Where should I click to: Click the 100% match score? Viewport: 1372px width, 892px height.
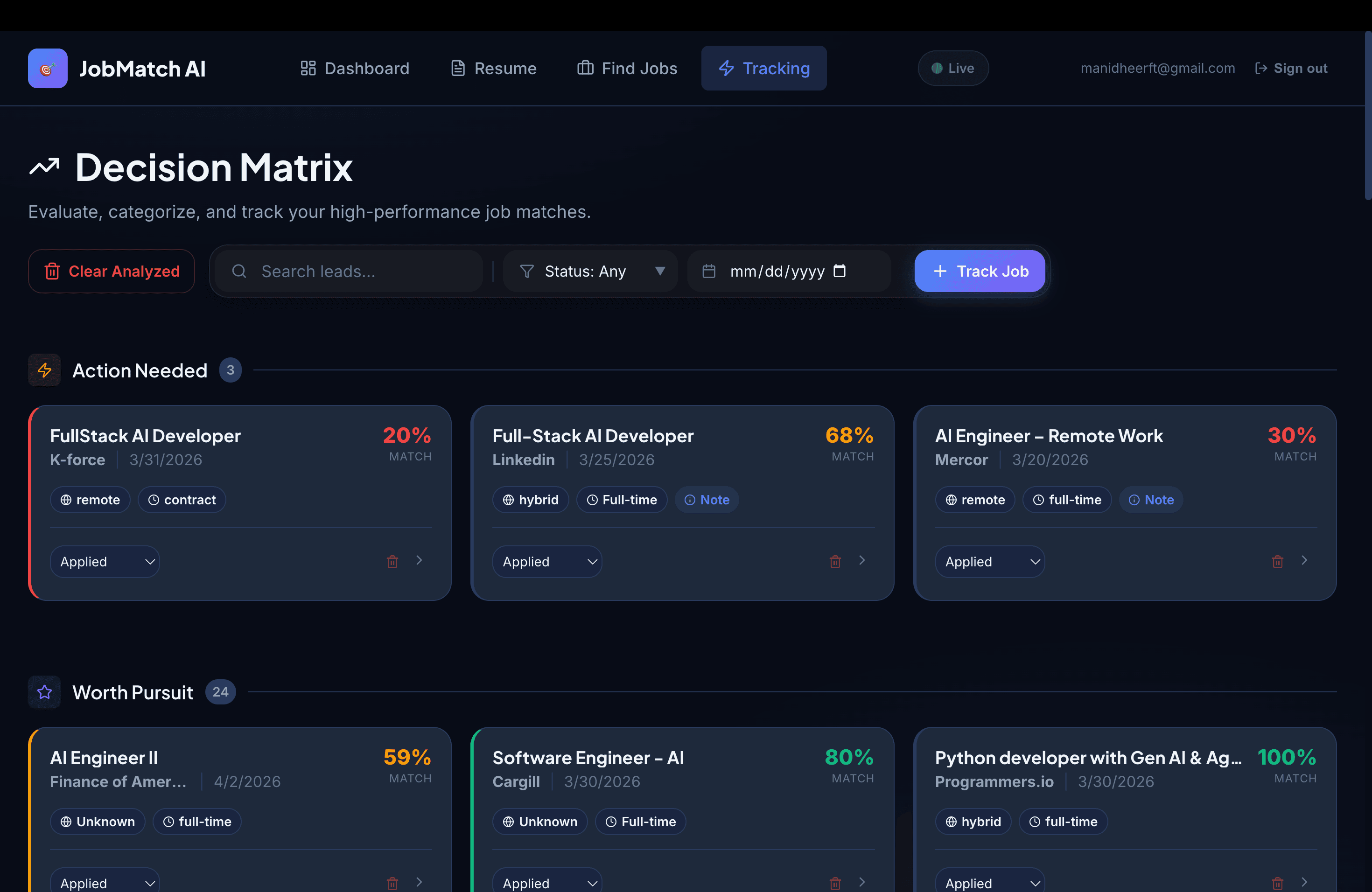tap(1287, 757)
